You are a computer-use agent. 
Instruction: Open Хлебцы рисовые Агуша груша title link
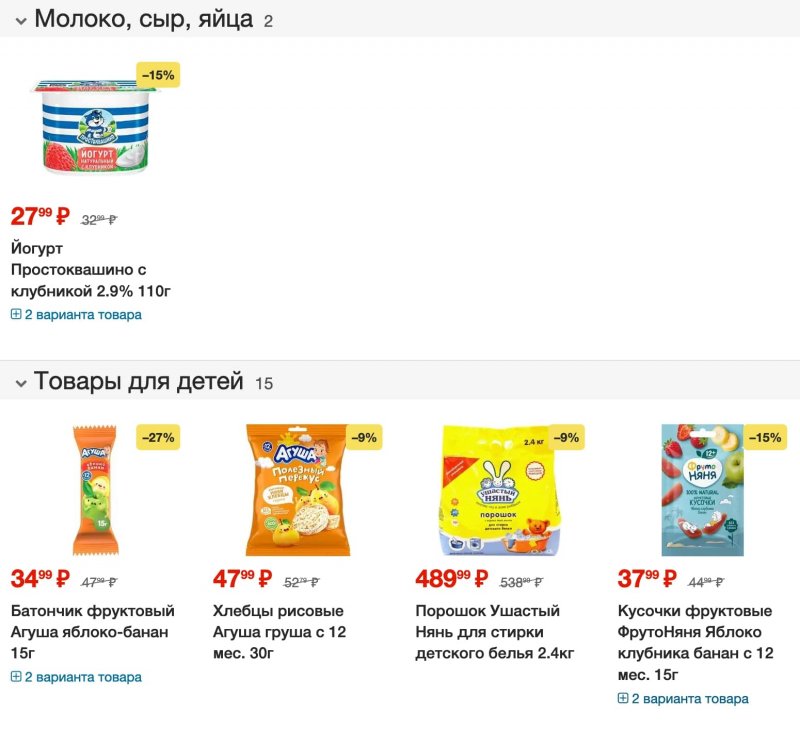coord(279,632)
